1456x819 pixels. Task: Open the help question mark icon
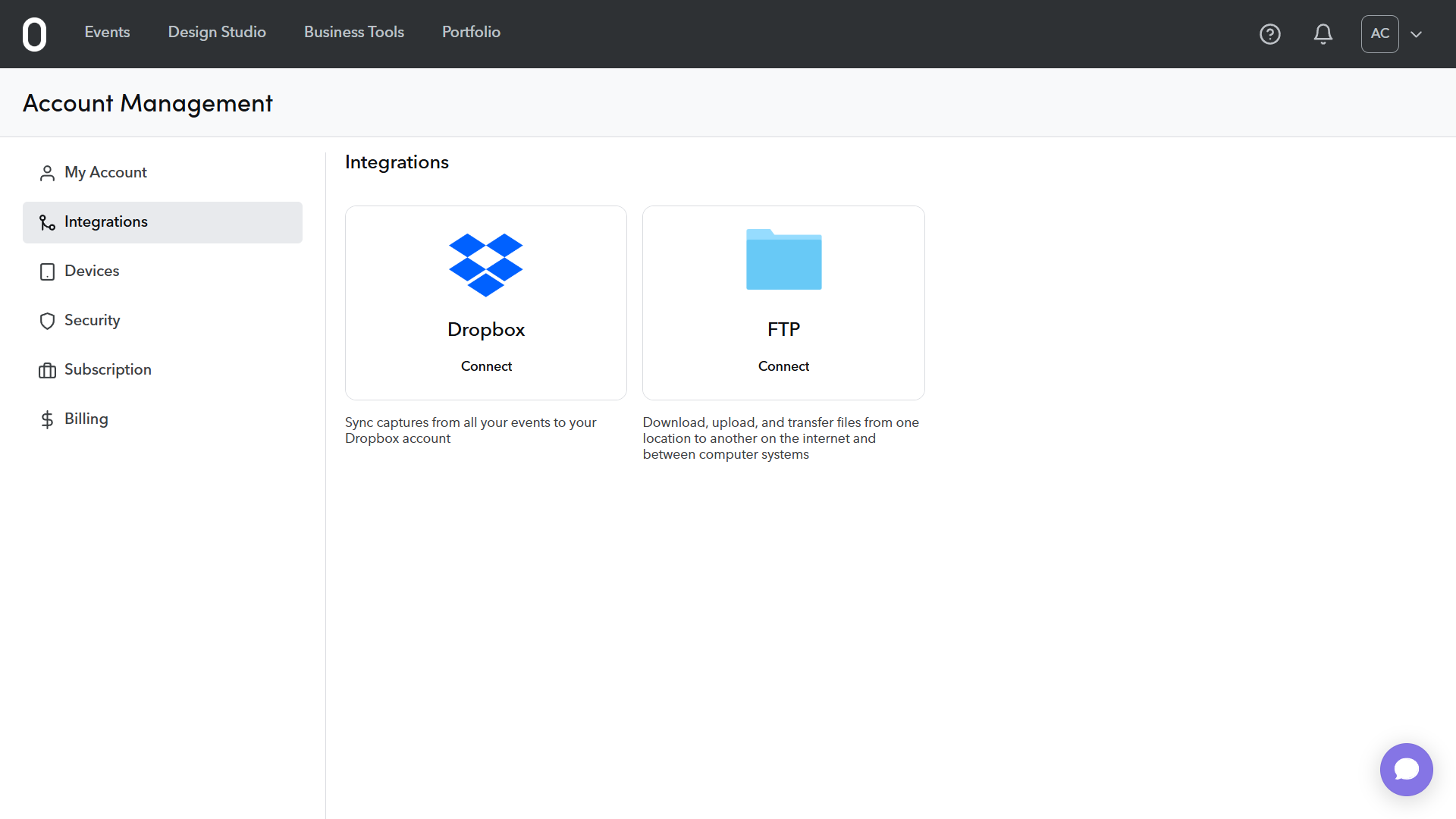[x=1269, y=34]
